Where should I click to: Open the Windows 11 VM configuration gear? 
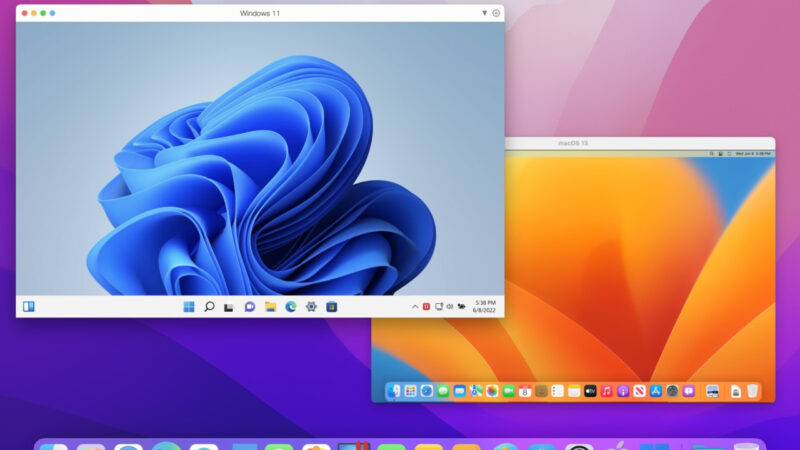496,13
